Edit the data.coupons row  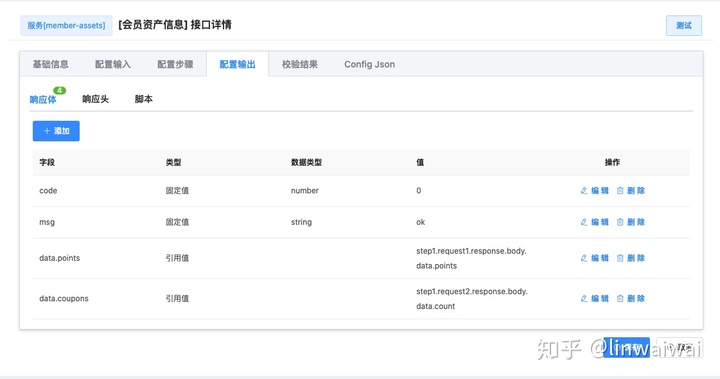pos(595,299)
